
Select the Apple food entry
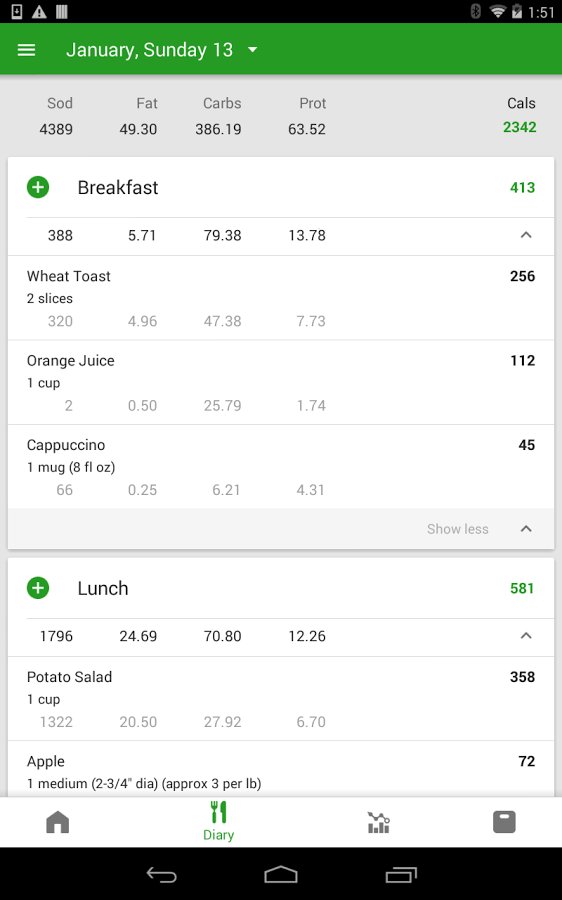click(281, 769)
